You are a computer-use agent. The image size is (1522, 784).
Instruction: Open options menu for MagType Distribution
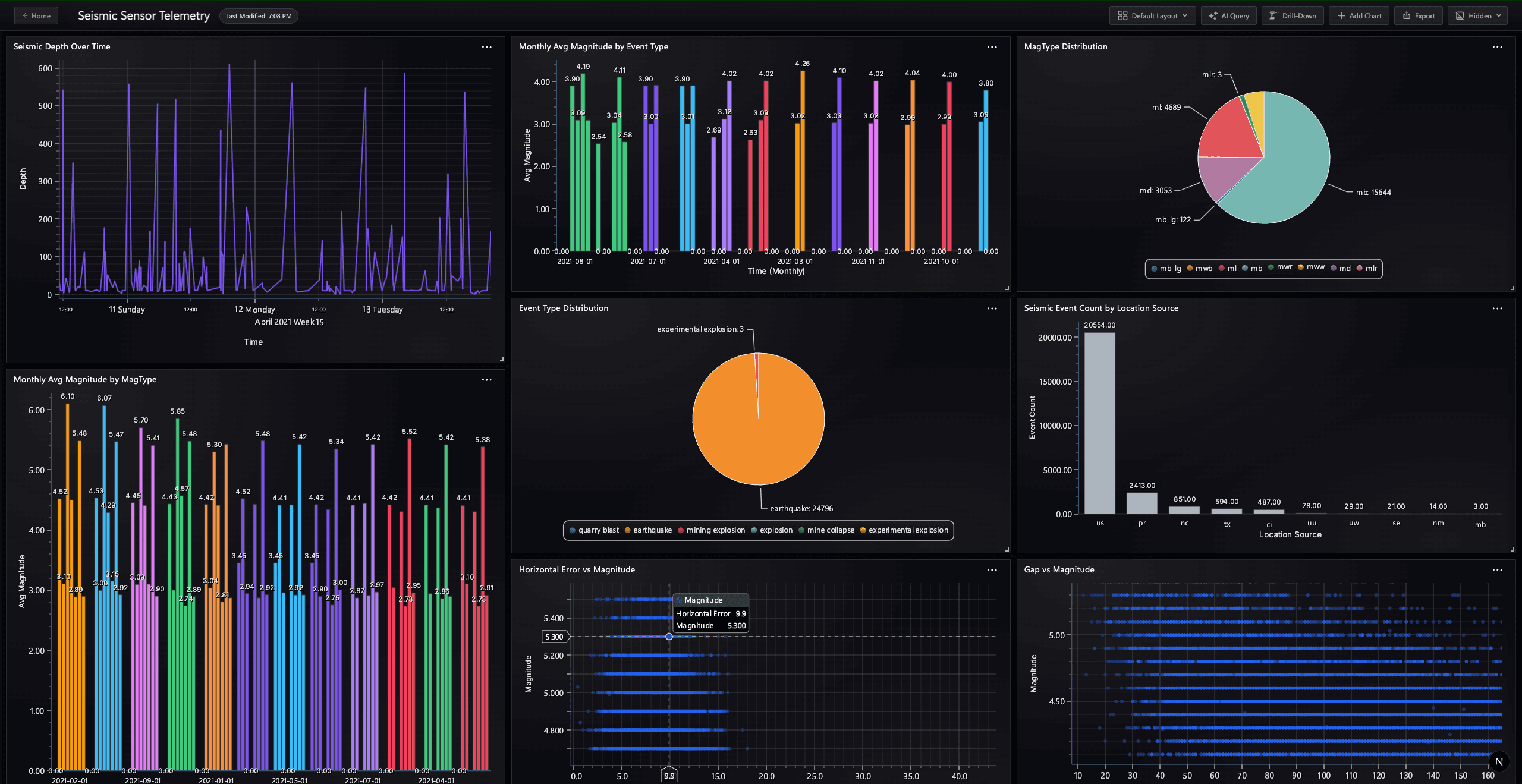click(1498, 47)
